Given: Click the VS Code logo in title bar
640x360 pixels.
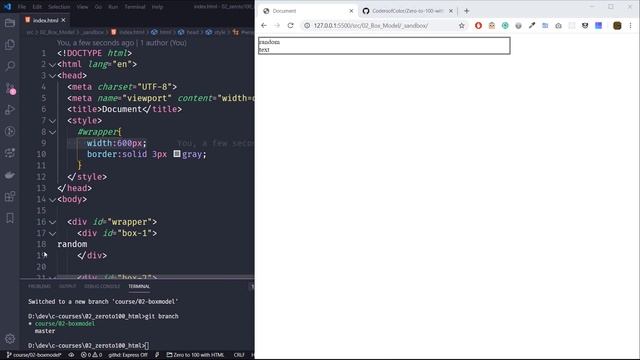Looking at the screenshot, I should click(7, 7).
